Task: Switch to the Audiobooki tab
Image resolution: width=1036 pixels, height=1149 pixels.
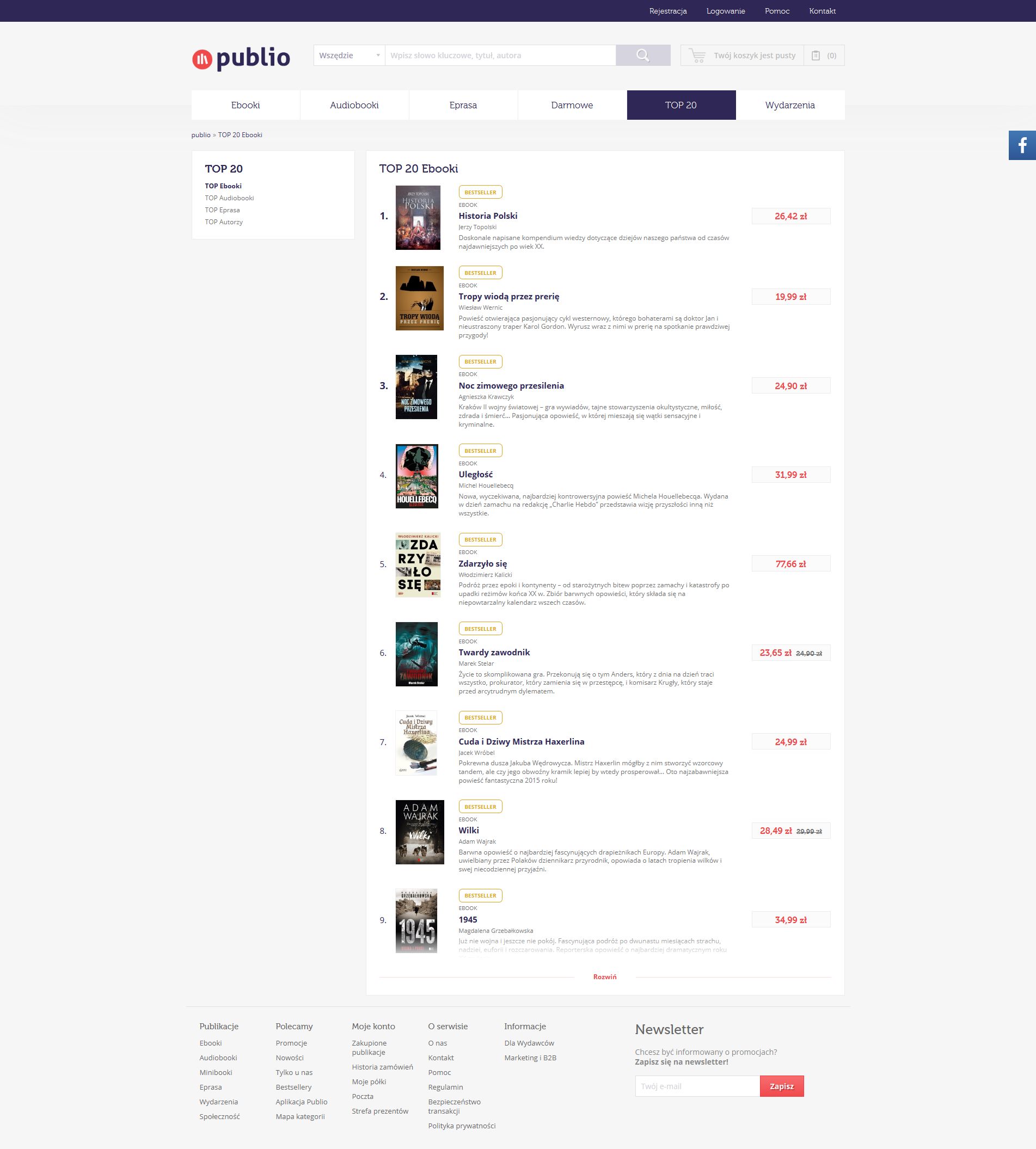Action: [354, 105]
